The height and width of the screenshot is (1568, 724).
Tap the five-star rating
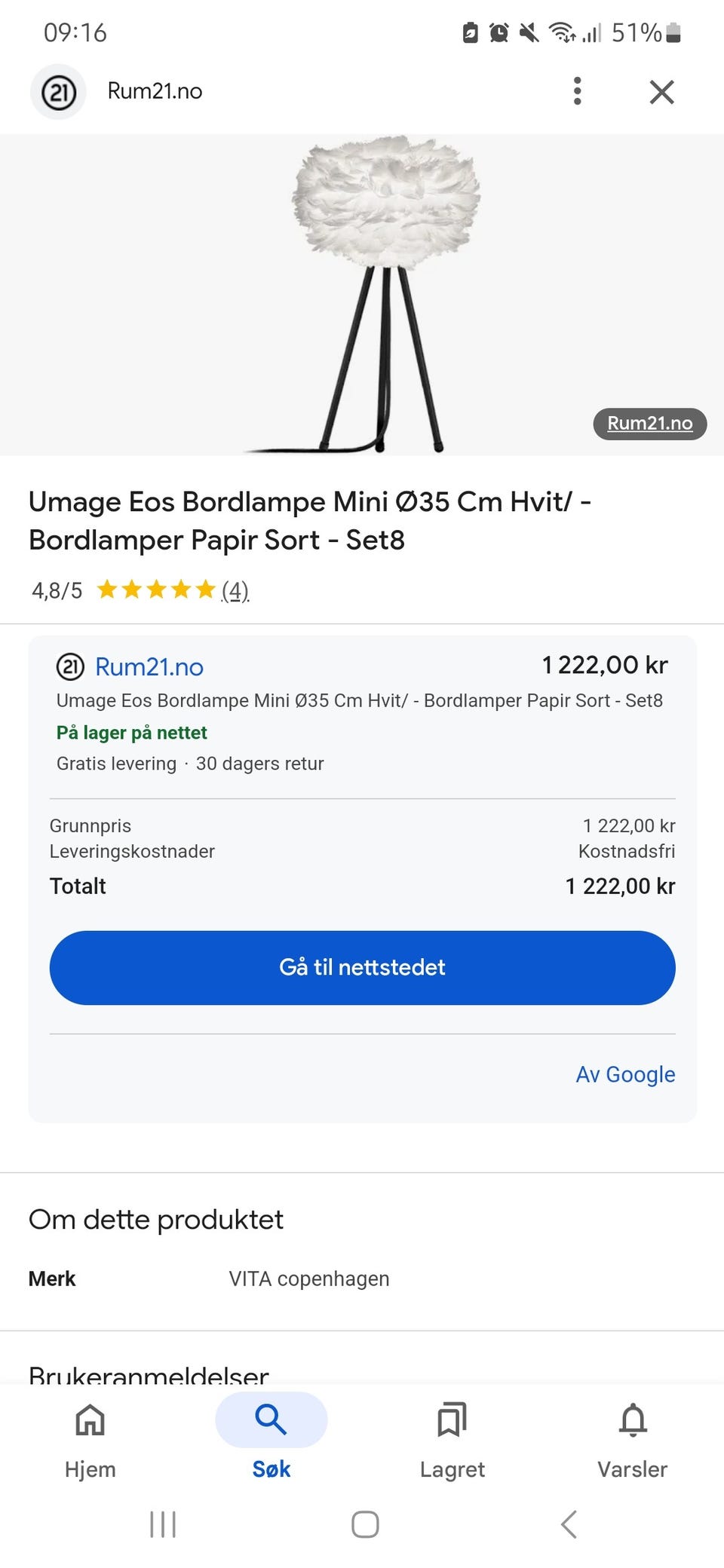[156, 590]
